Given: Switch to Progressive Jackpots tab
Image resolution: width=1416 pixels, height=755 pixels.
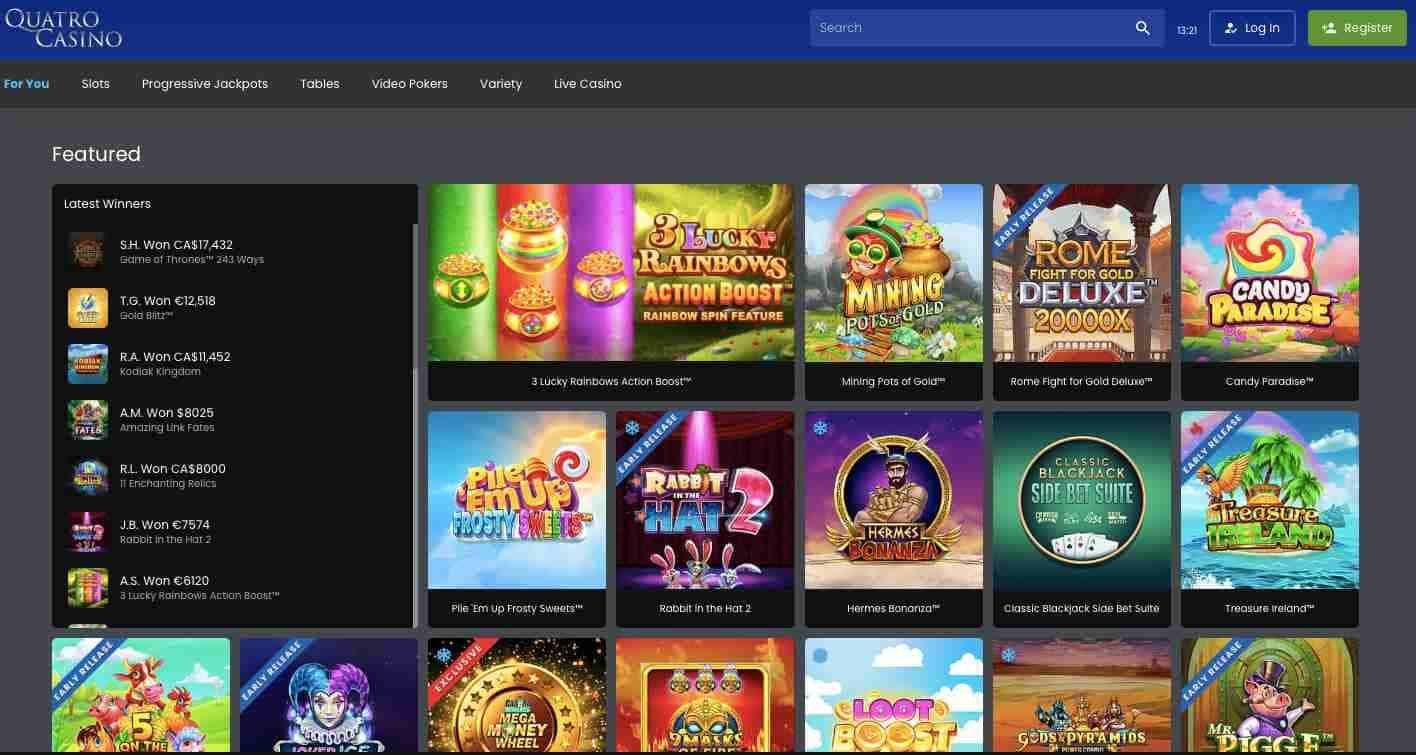Looking at the screenshot, I should point(205,84).
